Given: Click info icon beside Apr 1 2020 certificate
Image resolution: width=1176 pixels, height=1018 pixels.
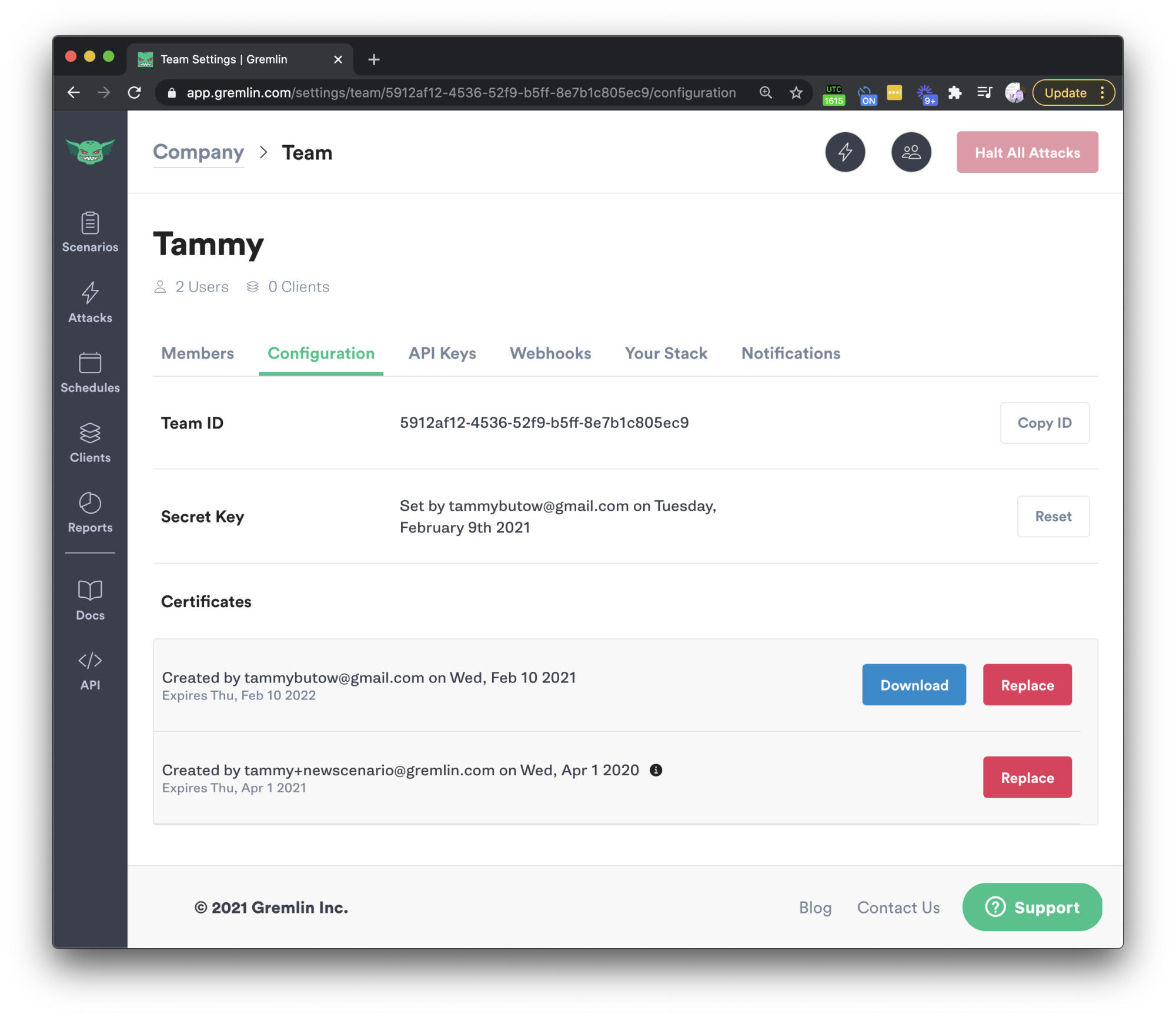Looking at the screenshot, I should (656, 771).
